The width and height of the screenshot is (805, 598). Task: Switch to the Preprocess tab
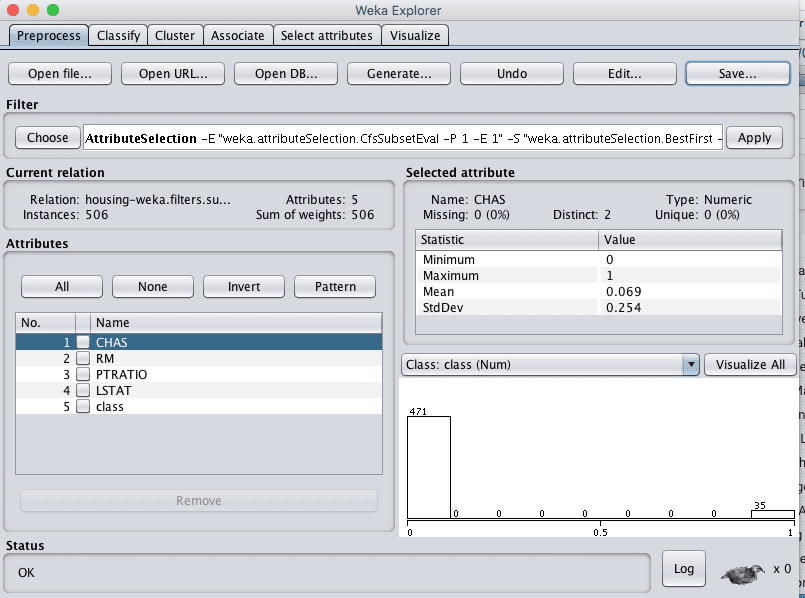(49, 35)
